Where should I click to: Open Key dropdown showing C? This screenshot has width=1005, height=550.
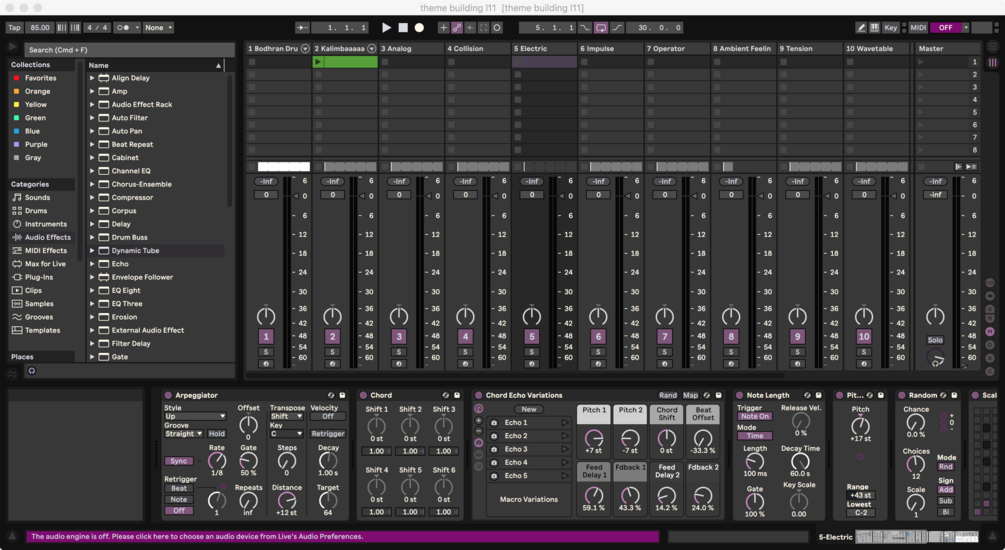coord(286,434)
